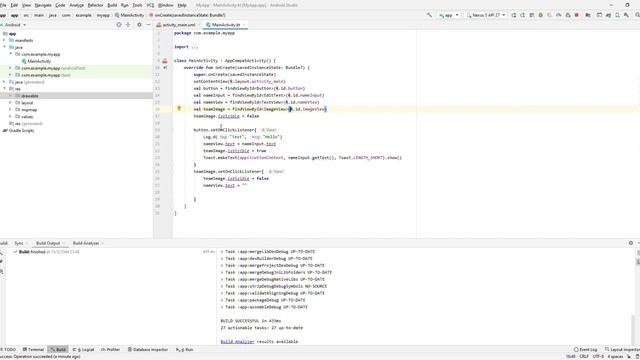Open the Database Inspector tool window
This screenshot has width=640, height=360.
click(x=148, y=350)
